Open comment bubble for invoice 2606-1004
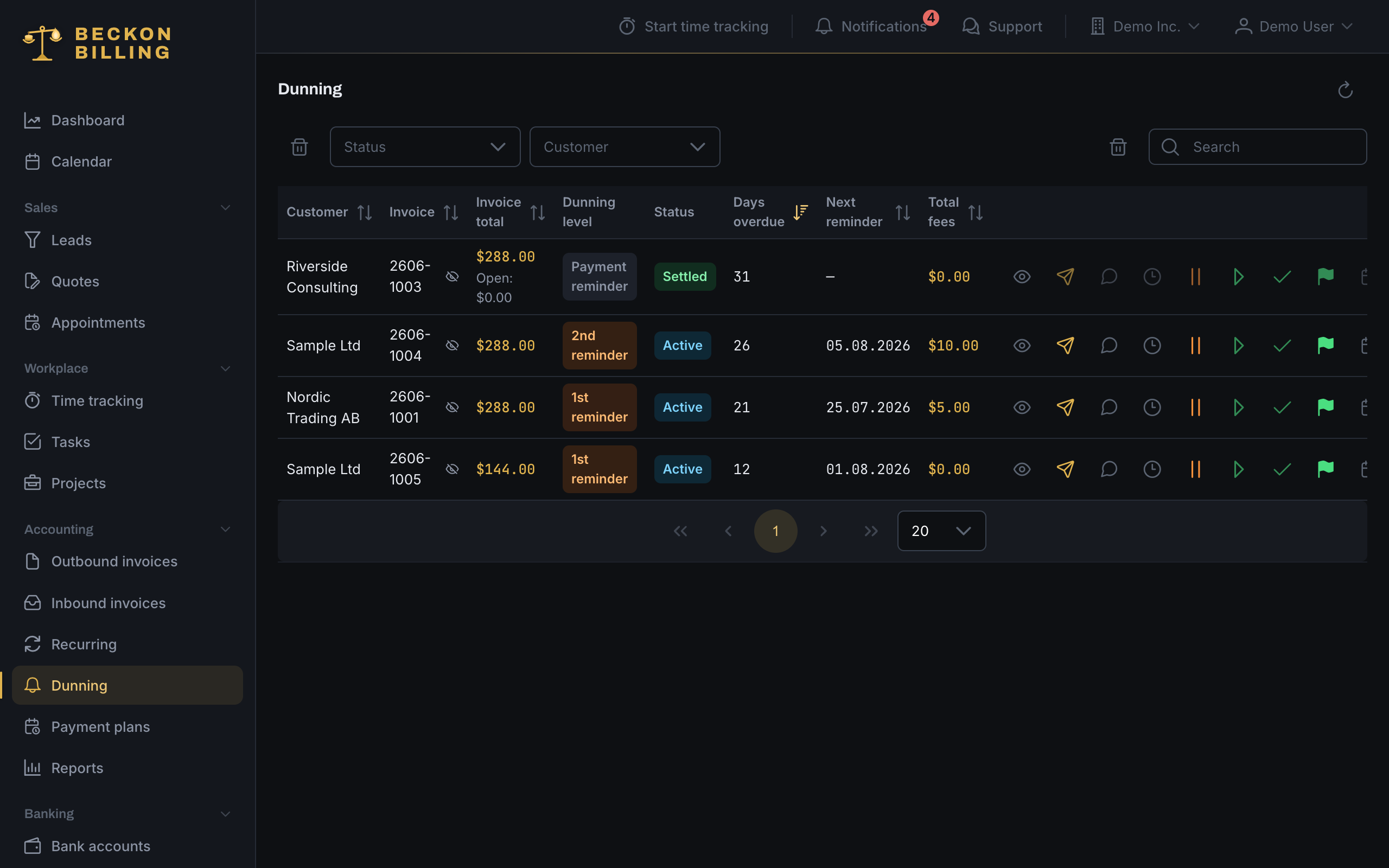The image size is (1389, 868). [x=1109, y=346]
